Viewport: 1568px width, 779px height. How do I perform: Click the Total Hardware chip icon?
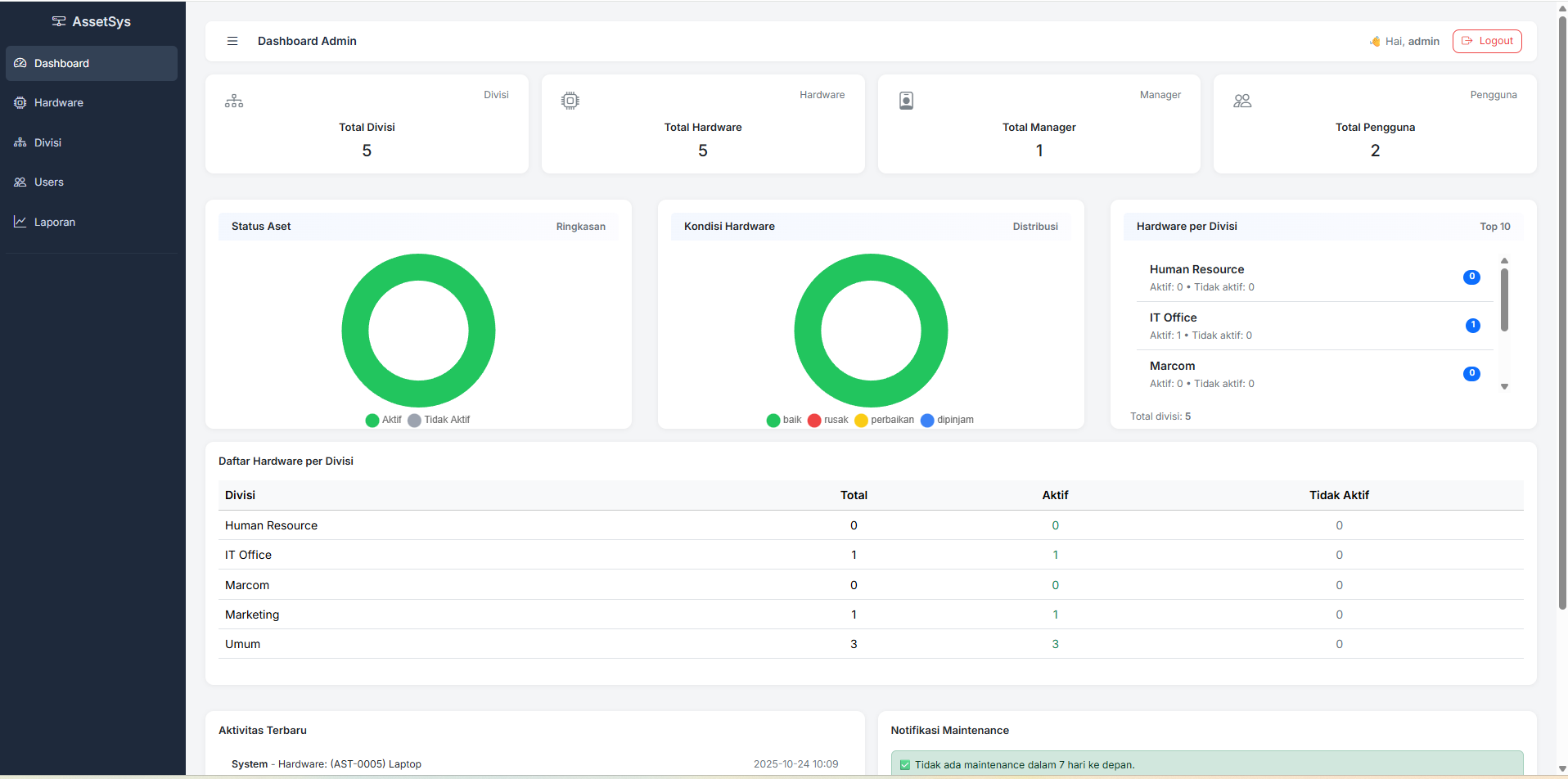point(570,101)
